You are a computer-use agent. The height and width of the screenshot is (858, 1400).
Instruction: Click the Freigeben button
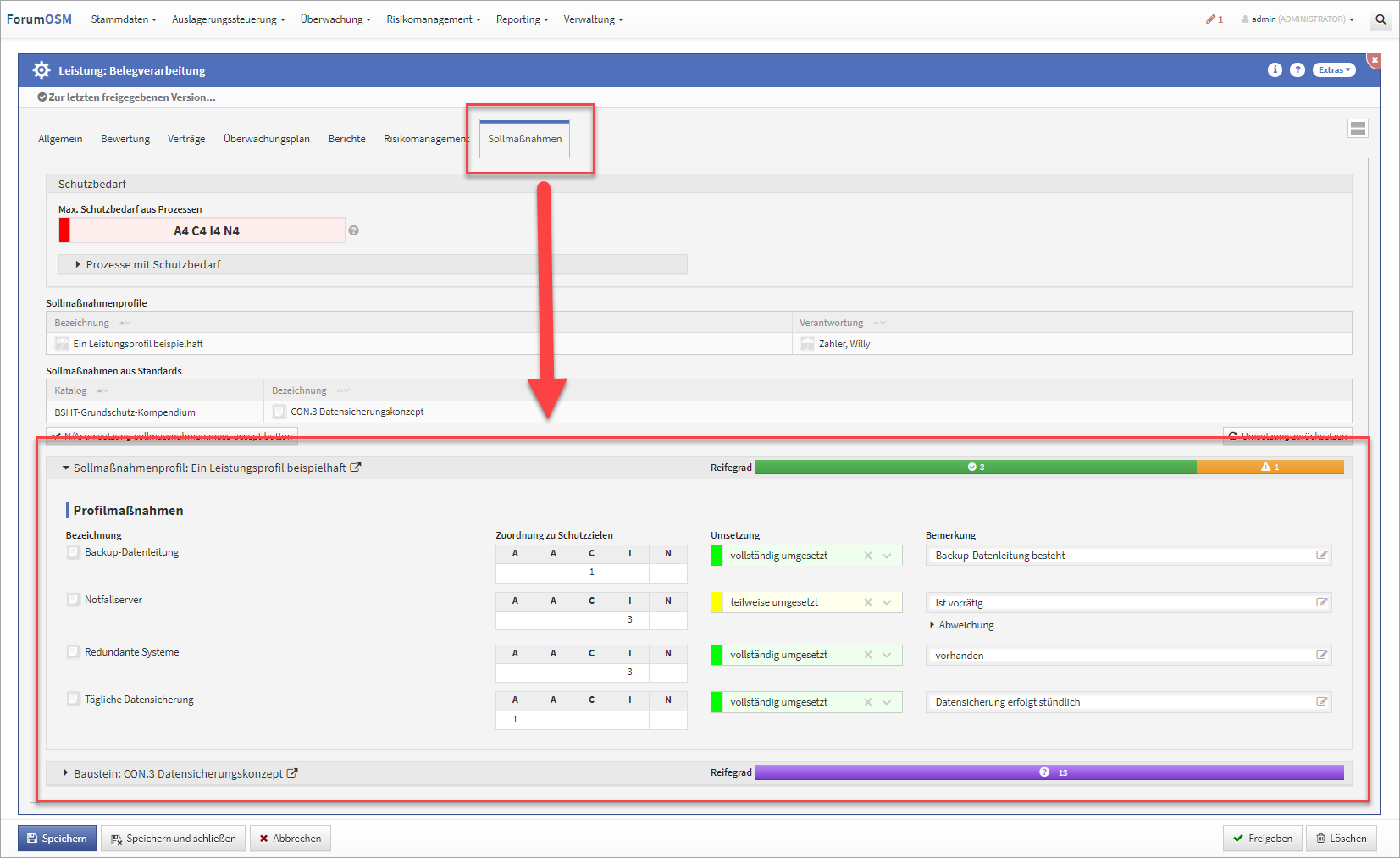point(1262,839)
